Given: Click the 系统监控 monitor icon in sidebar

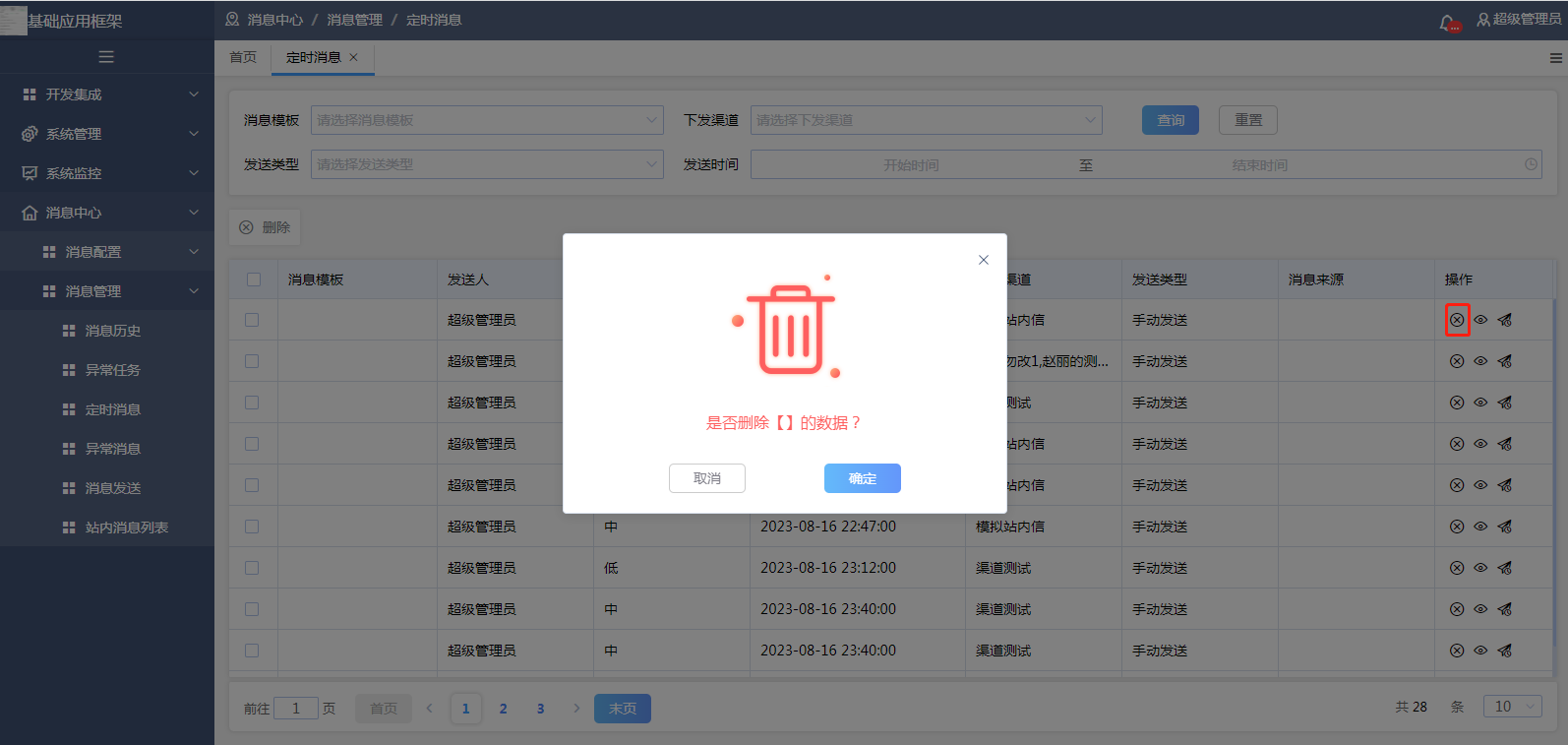Looking at the screenshot, I should (30, 173).
